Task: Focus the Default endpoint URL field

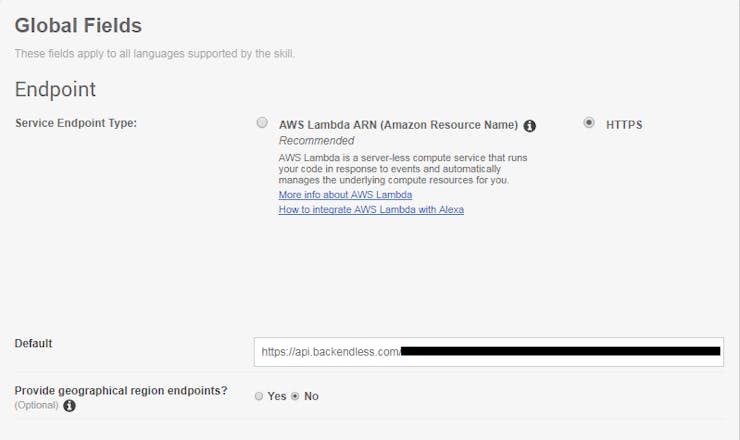Action: (x=488, y=352)
